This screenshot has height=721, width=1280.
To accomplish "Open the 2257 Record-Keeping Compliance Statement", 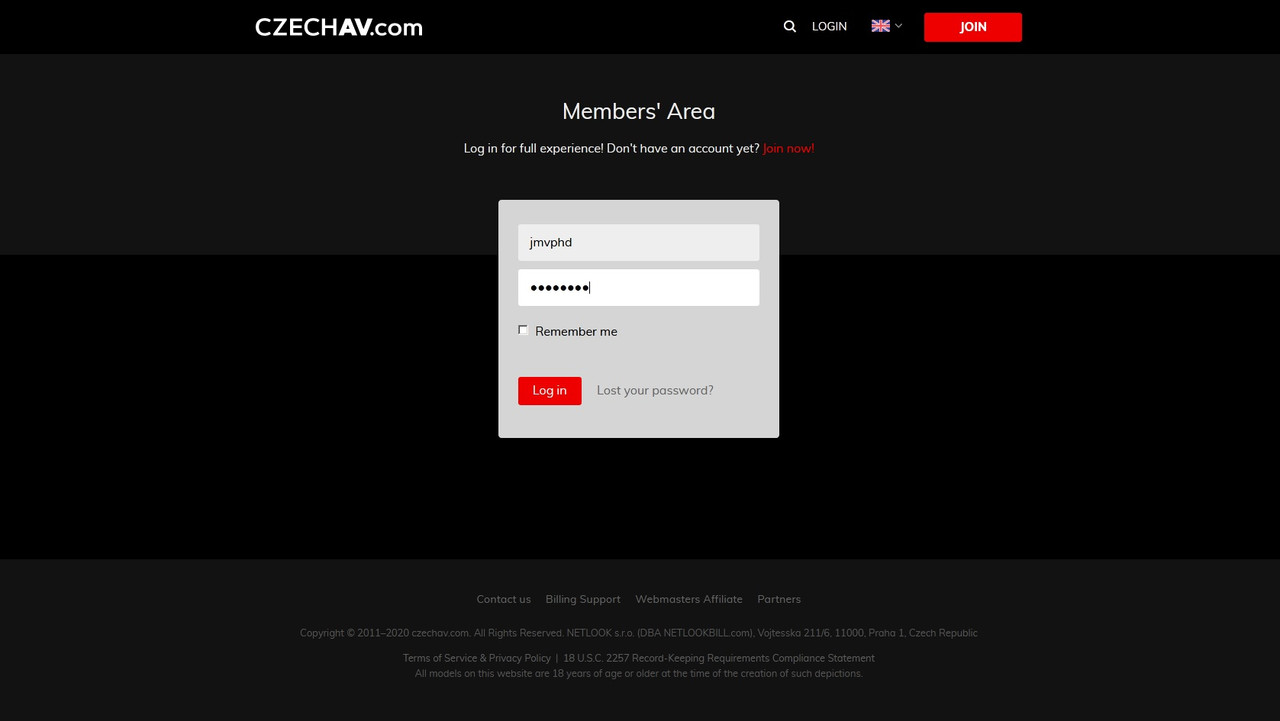I will click(x=719, y=658).
